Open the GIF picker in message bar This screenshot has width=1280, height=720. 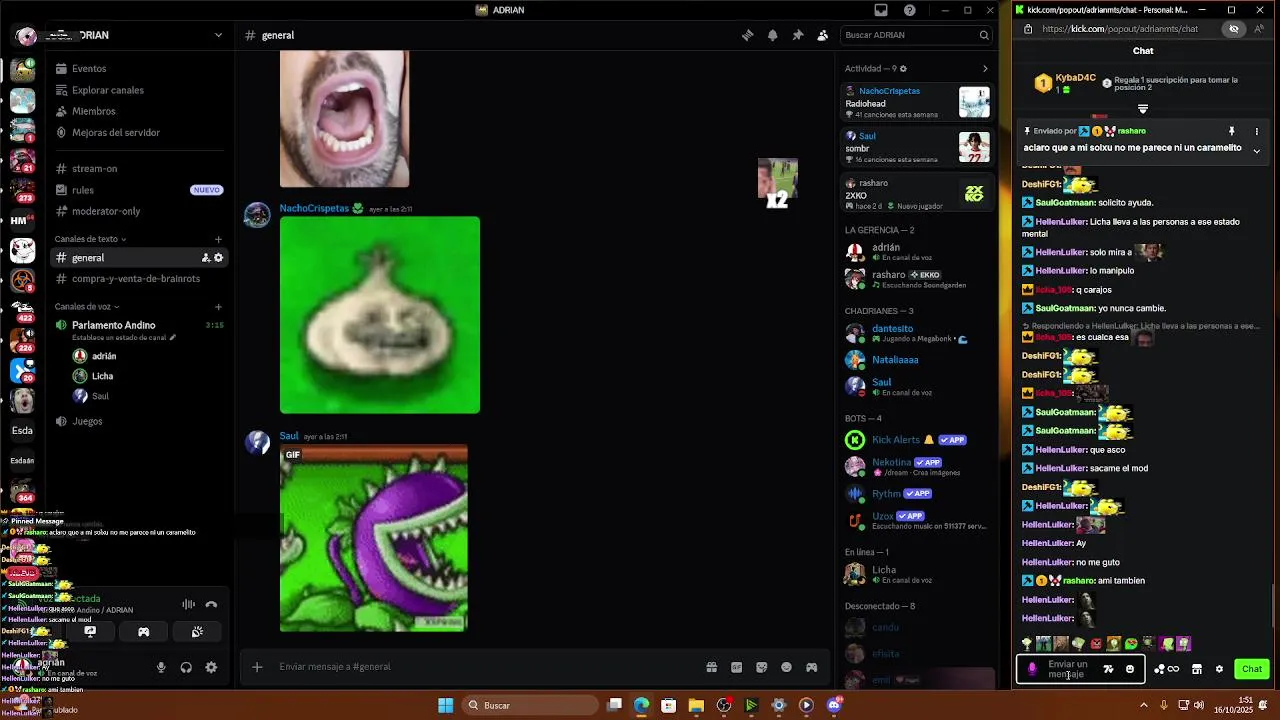coord(737,667)
